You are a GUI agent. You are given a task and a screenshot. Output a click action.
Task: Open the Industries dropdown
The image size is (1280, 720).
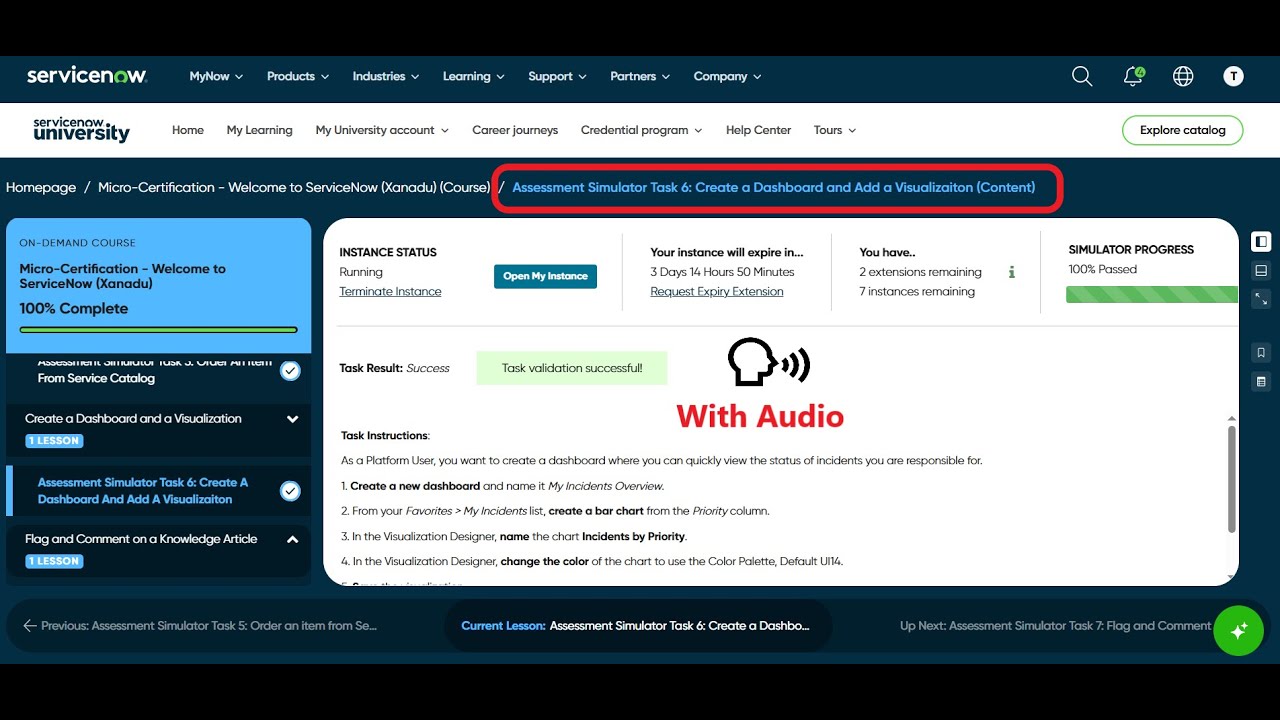coord(386,76)
